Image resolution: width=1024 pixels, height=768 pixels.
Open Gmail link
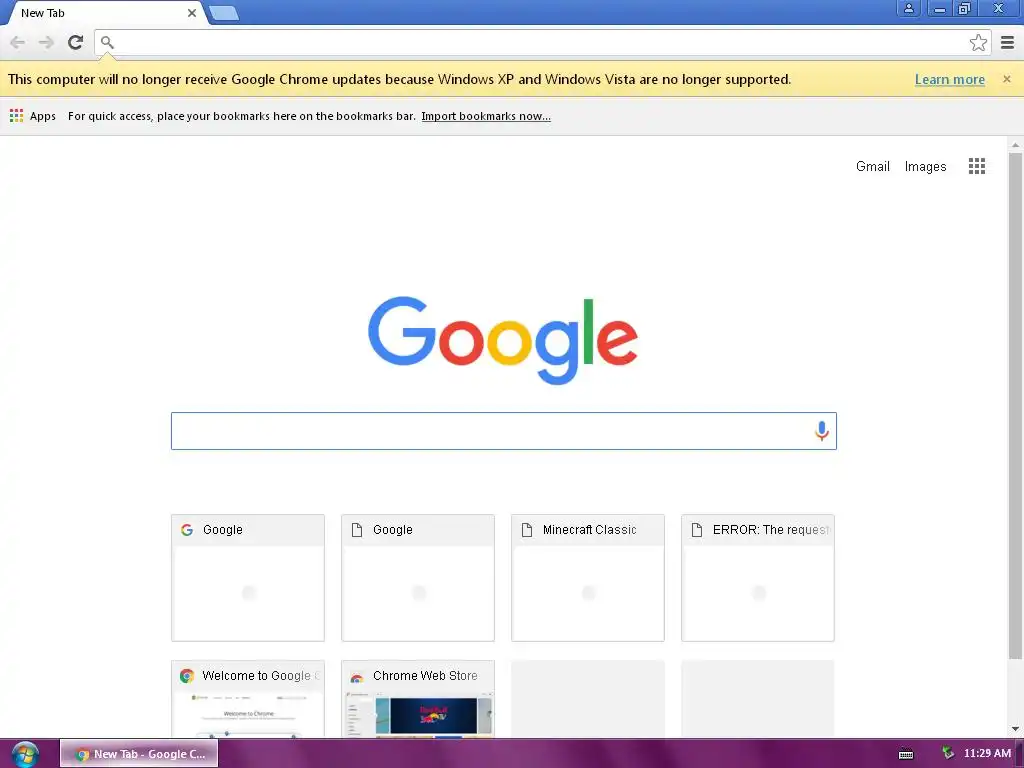(x=872, y=167)
